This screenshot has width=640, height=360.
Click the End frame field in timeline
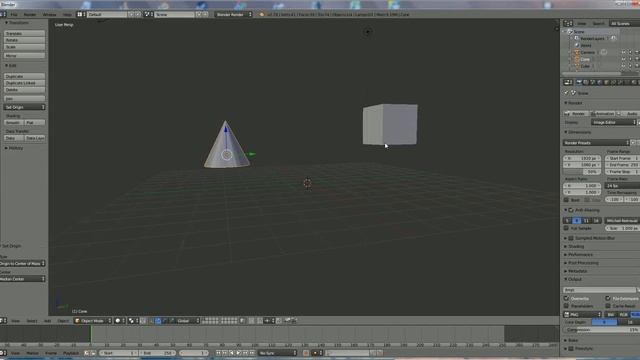click(x=157, y=353)
